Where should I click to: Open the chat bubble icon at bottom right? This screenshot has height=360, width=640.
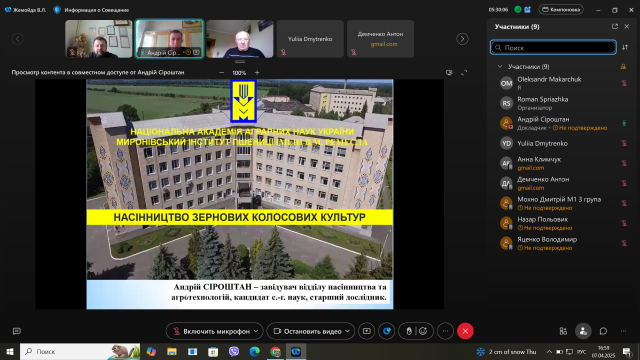pos(603,331)
